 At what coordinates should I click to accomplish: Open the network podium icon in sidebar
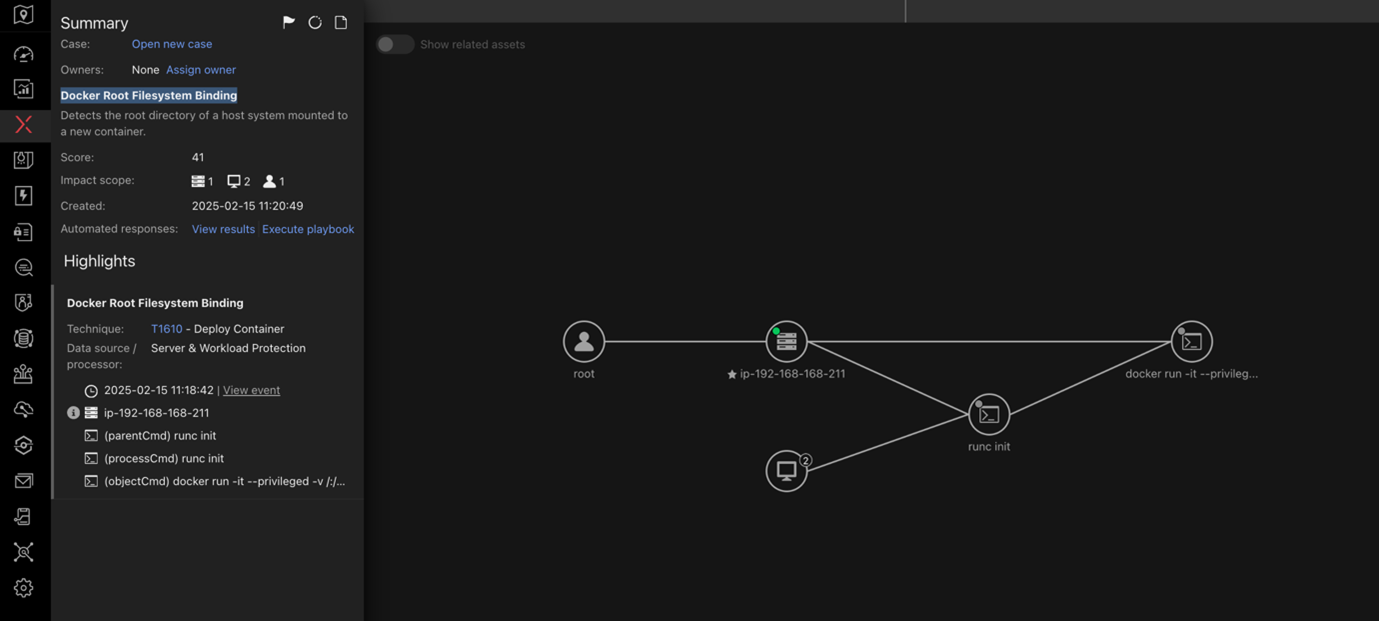(x=24, y=374)
